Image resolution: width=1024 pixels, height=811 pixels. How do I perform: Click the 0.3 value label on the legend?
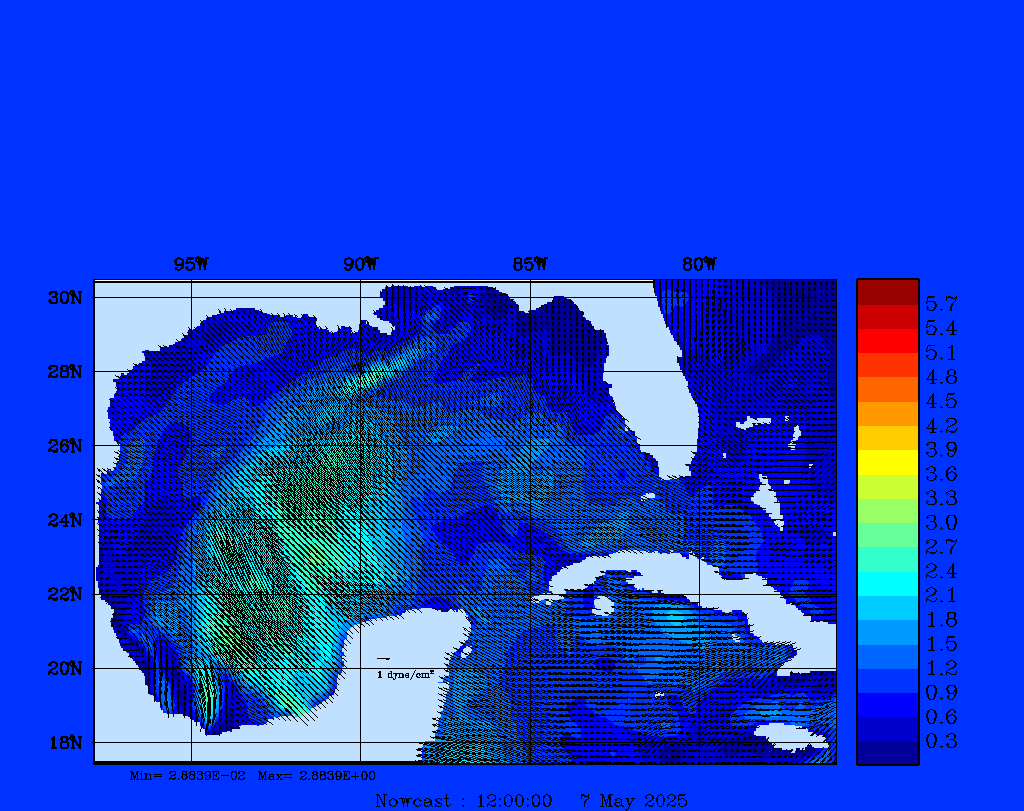941,741
